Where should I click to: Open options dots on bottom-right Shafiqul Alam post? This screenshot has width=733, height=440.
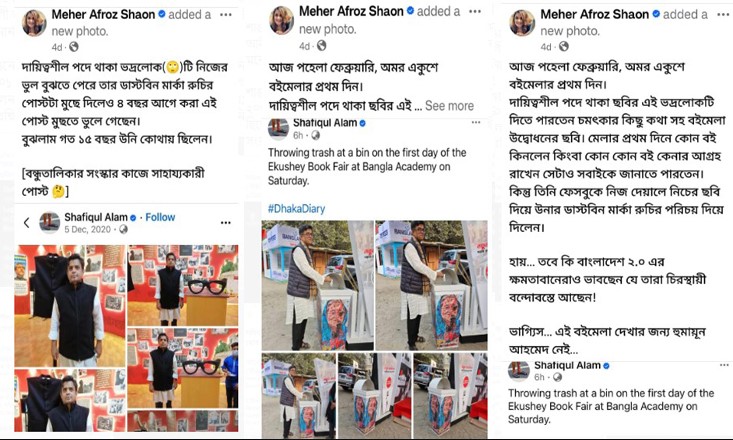[724, 365]
